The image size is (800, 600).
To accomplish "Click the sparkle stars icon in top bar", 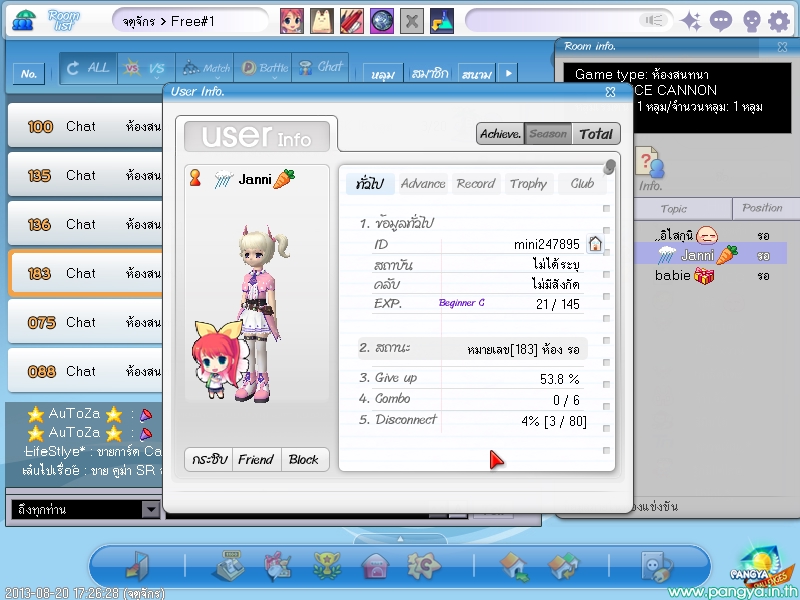I will pos(692,21).
